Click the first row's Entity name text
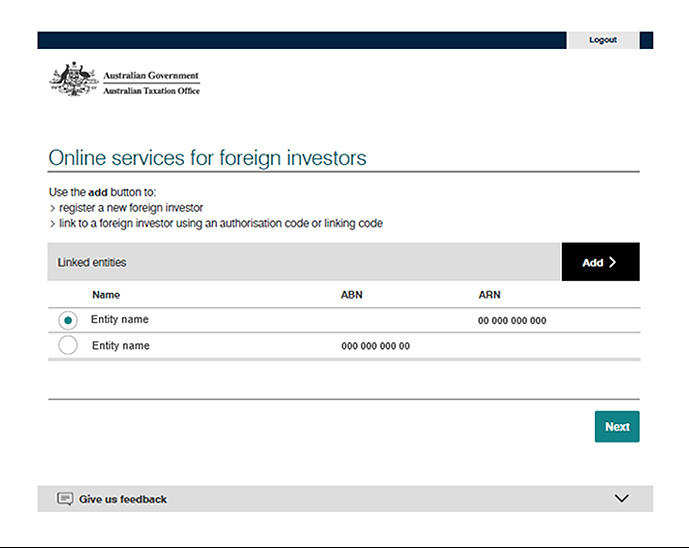689x548 pixels. point(120,320)
